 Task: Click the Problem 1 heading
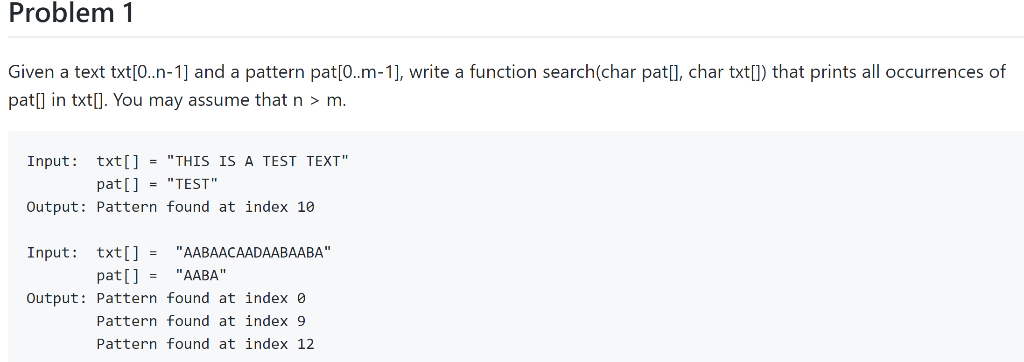[71, 13]
